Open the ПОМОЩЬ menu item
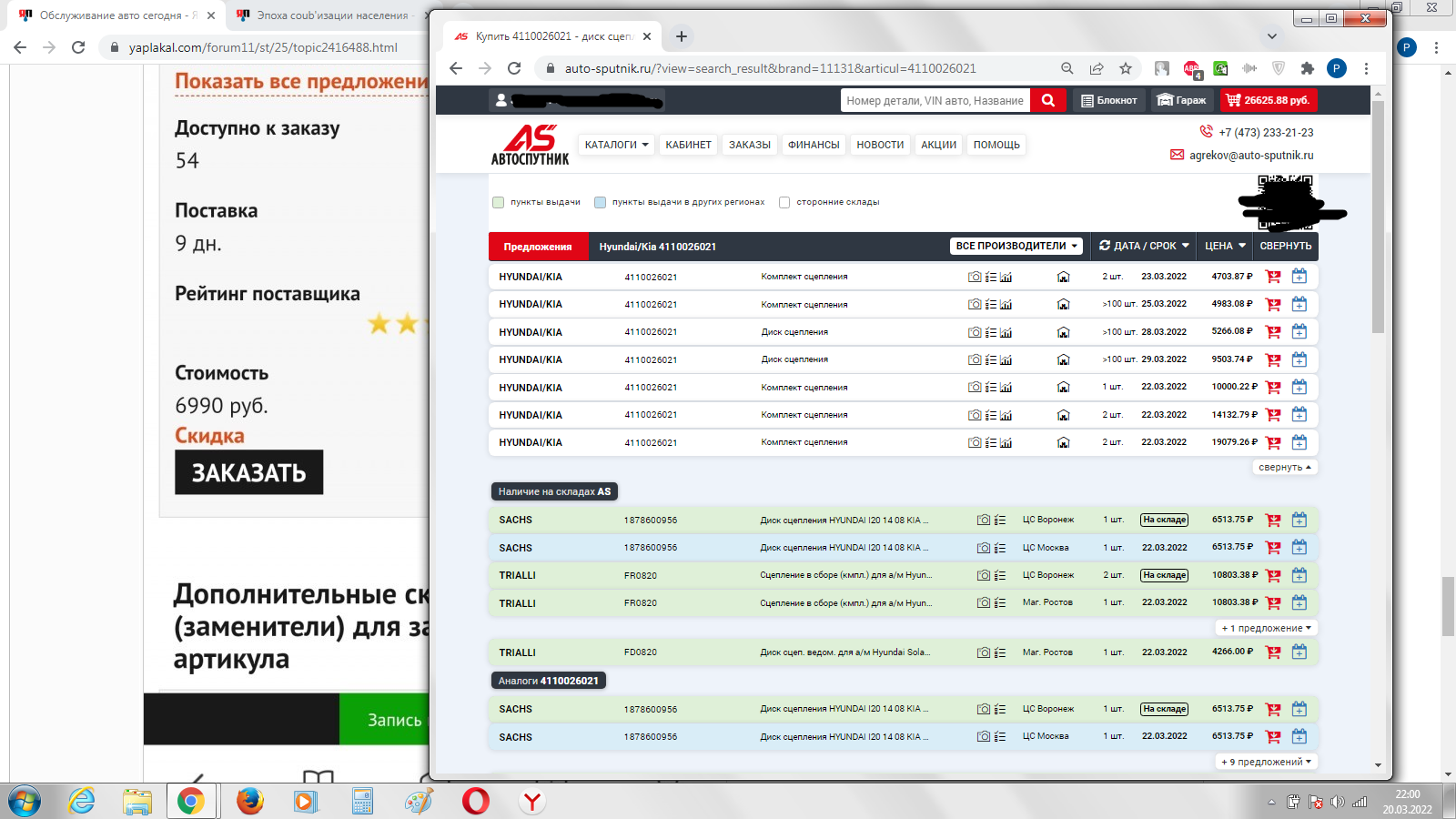Viewport: 1456px width, 819px height. [x=996, y=145]
